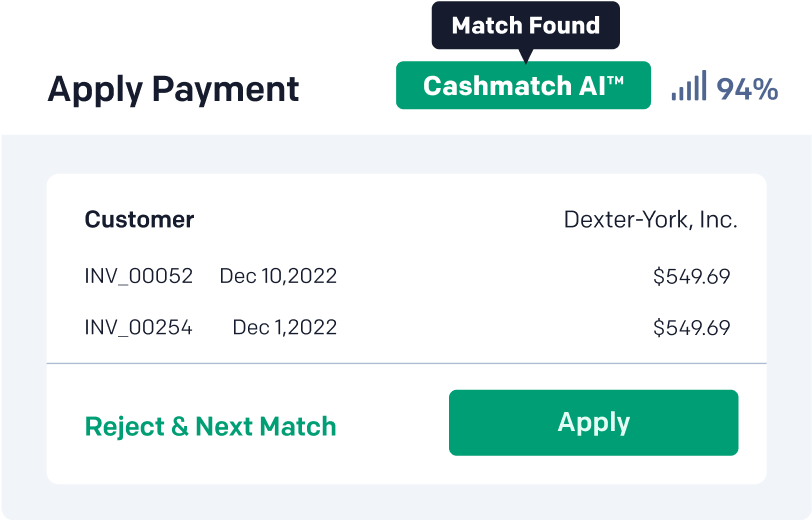Viewport: 812px width, 520px height.
Task: Click the green Apply button
Action: point(593,422)
